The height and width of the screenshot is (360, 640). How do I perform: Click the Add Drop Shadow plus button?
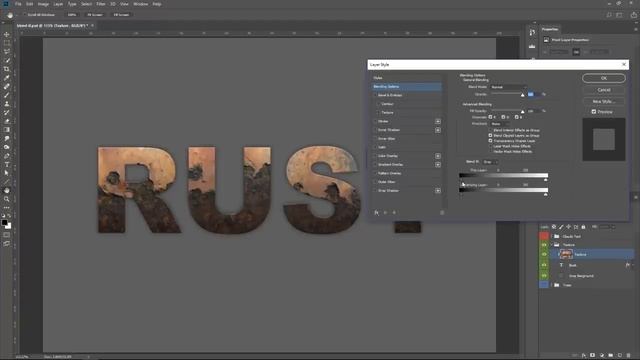[x=438, y=191]
